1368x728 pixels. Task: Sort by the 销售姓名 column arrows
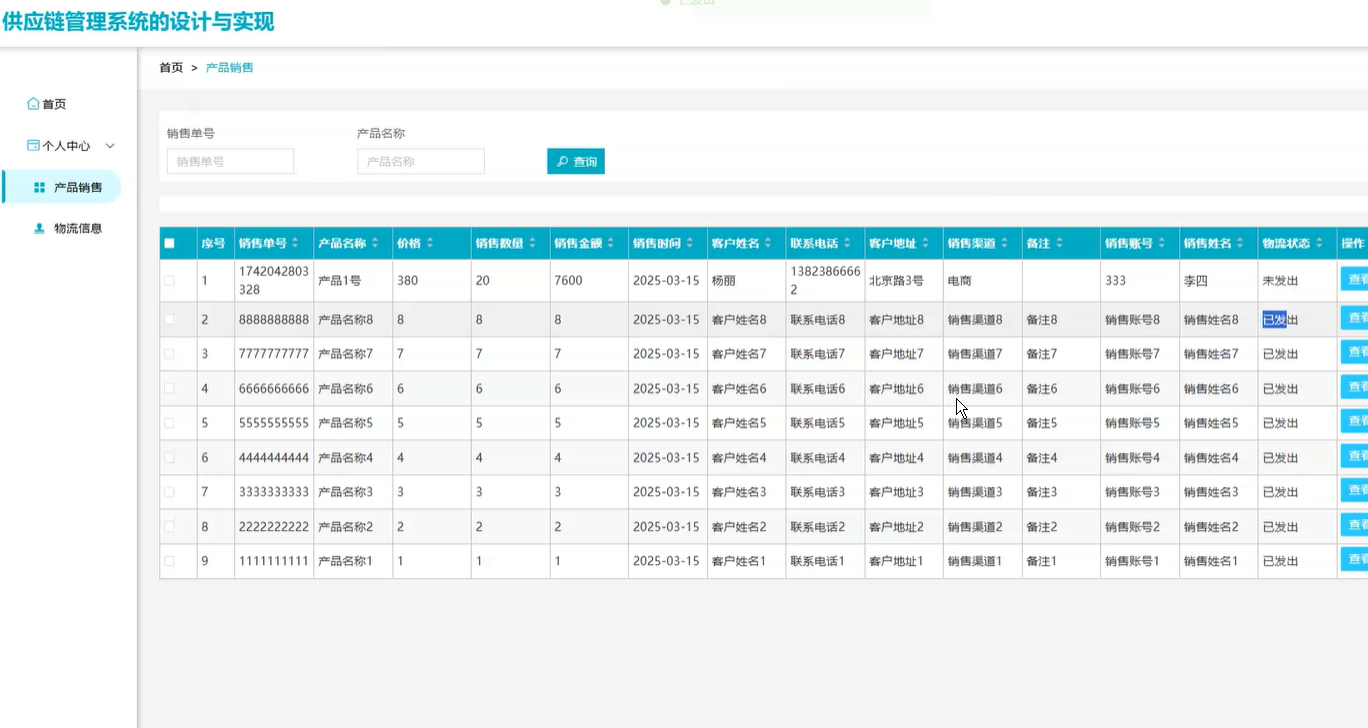[1241, 243]
